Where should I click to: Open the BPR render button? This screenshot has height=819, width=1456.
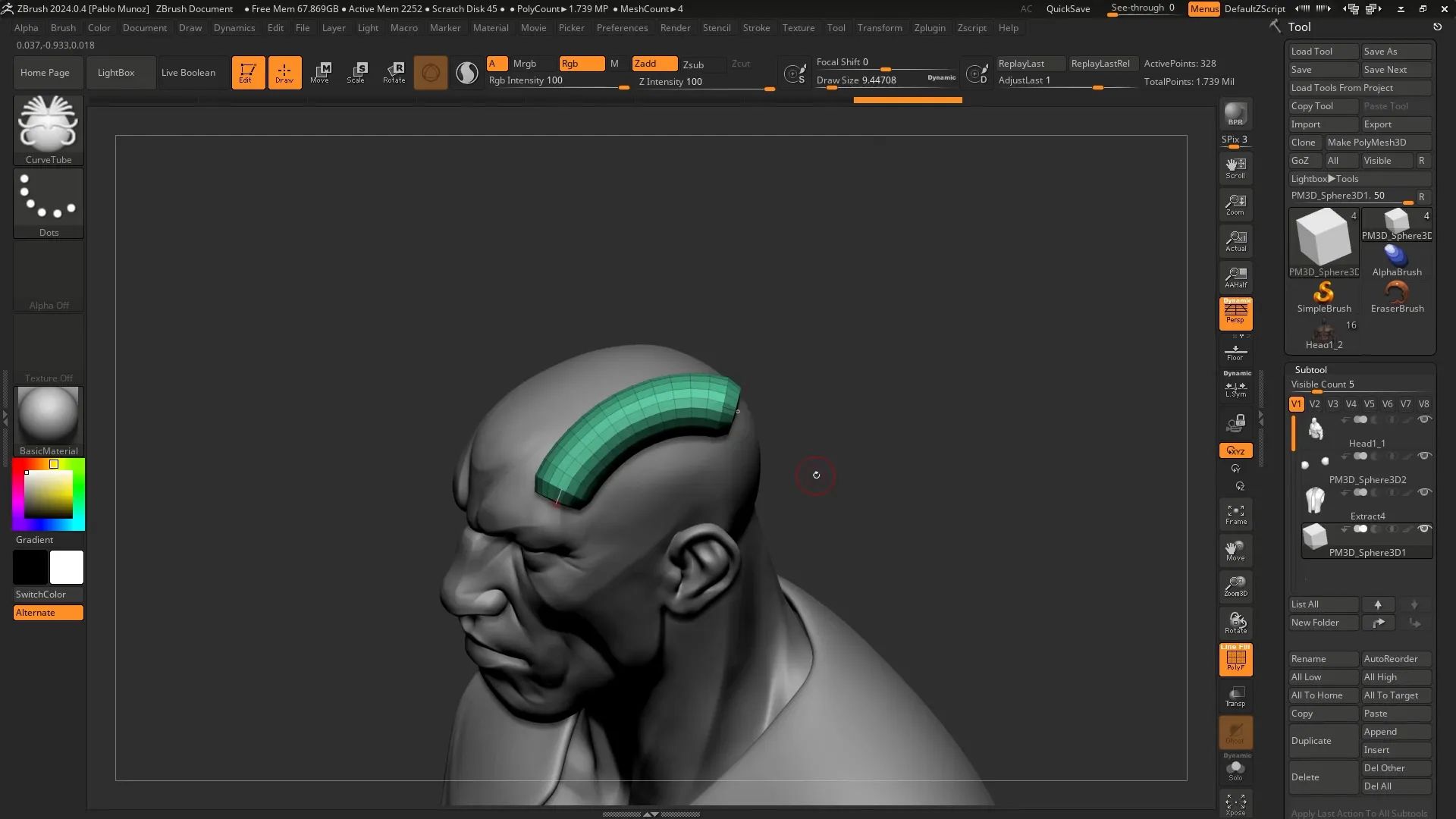1235,115
